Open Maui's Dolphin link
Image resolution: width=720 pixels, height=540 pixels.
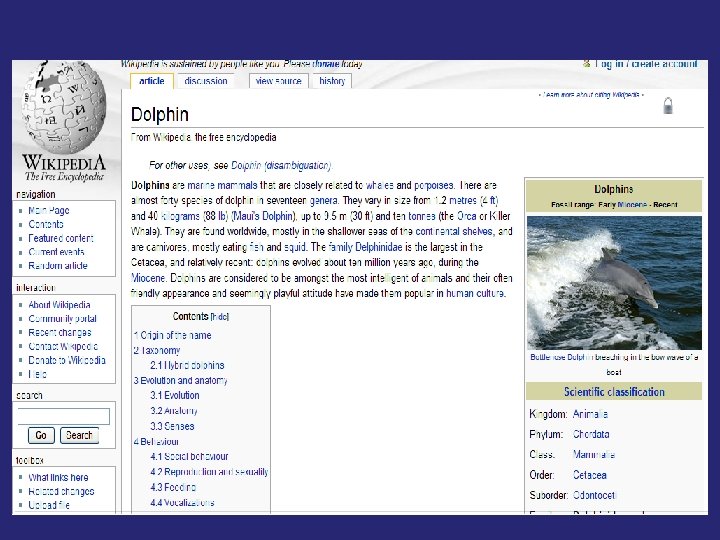263,216
